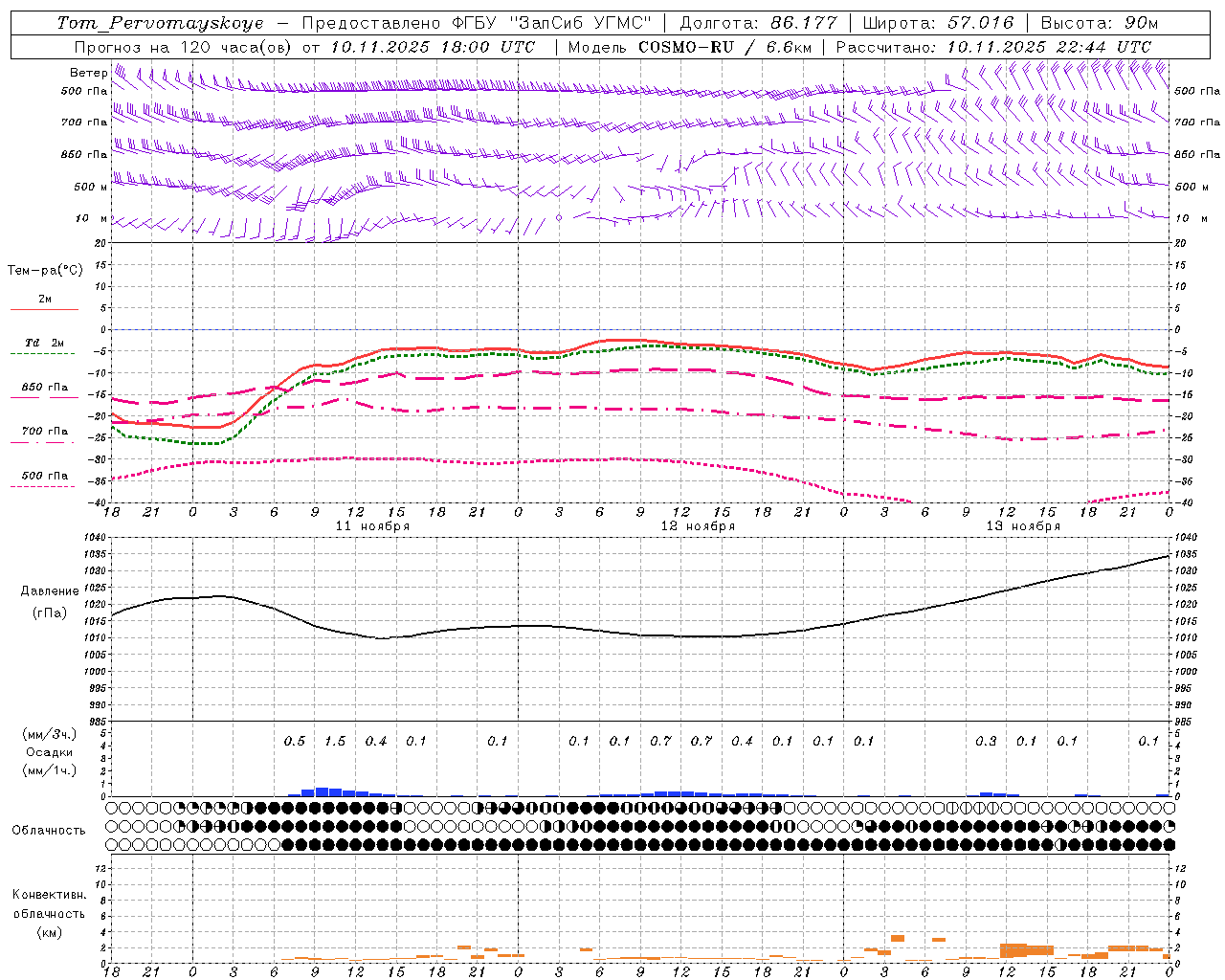Click the Ветер wind panel label

[88, 73]
